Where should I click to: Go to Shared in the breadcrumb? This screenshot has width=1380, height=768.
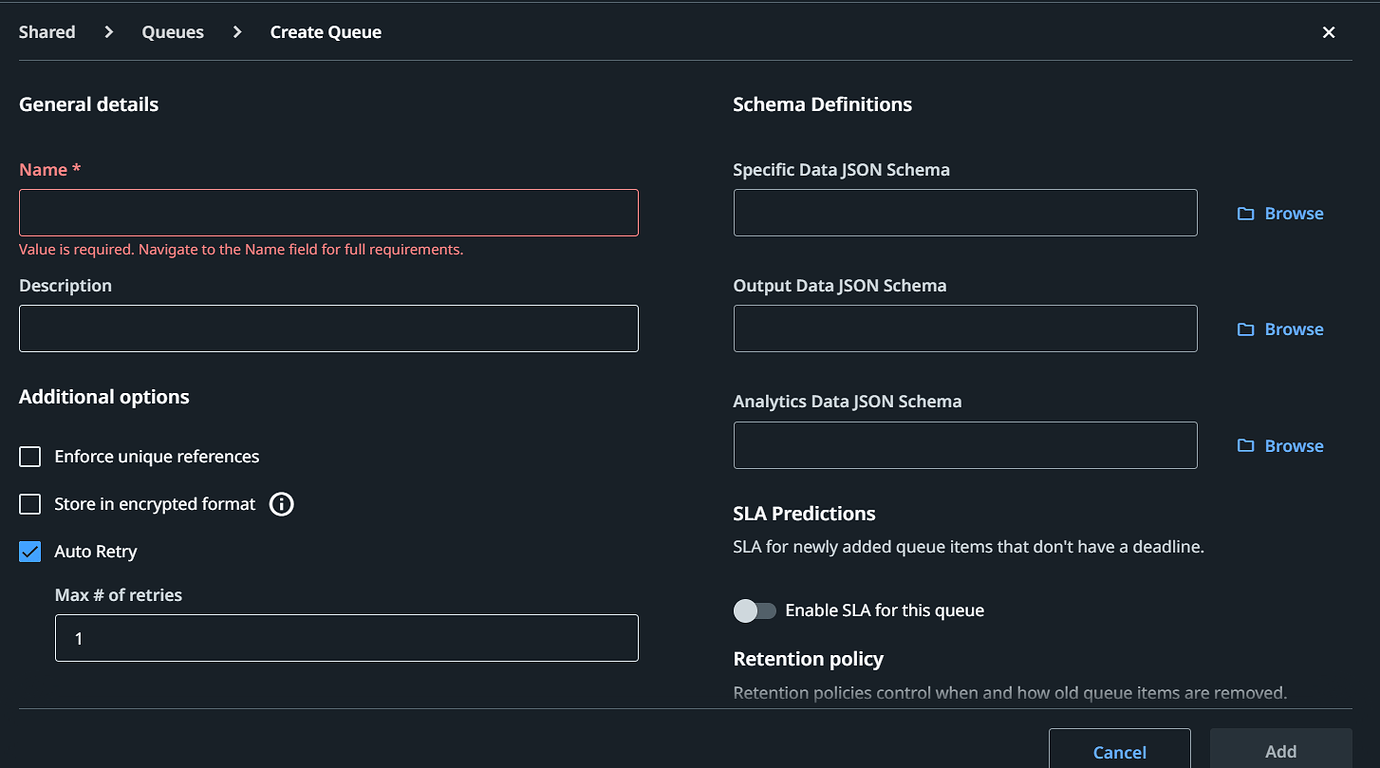click(x=47, y=32)
